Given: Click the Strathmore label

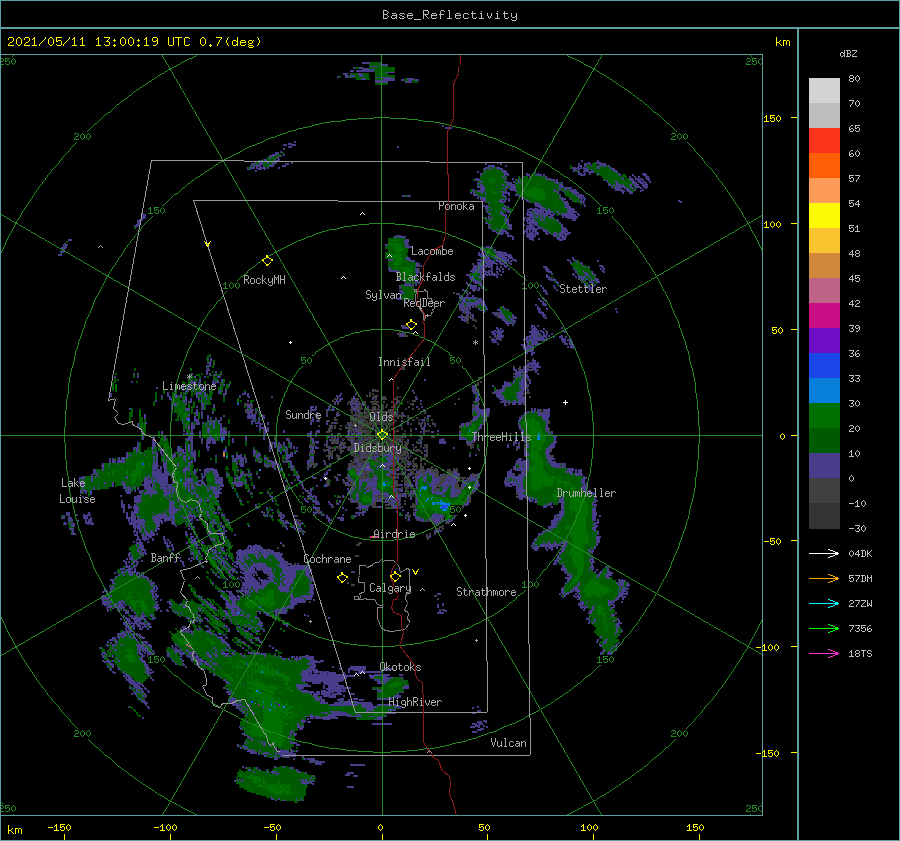Looking at the screenshot, I should pos(486,592).
